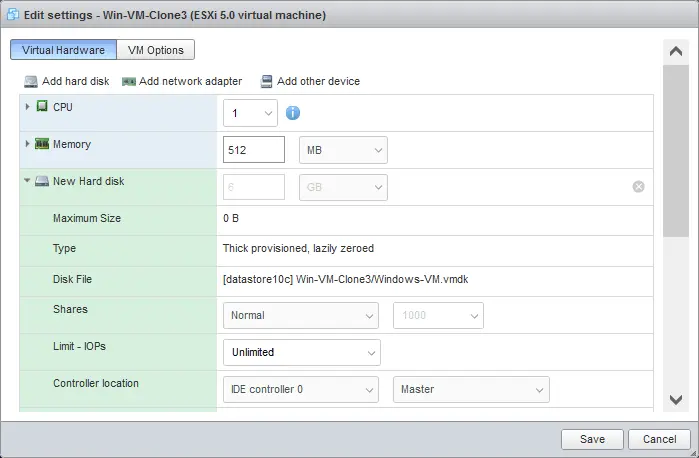Open the Master position dropdown

(x=471, y=389)
